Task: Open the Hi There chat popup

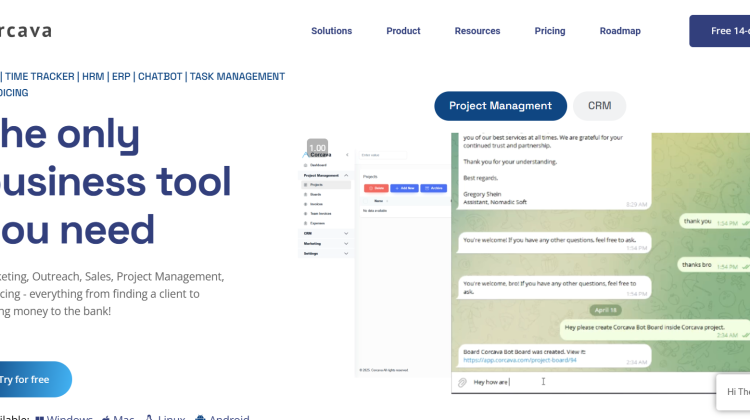Action: click(x=733, y=392)
